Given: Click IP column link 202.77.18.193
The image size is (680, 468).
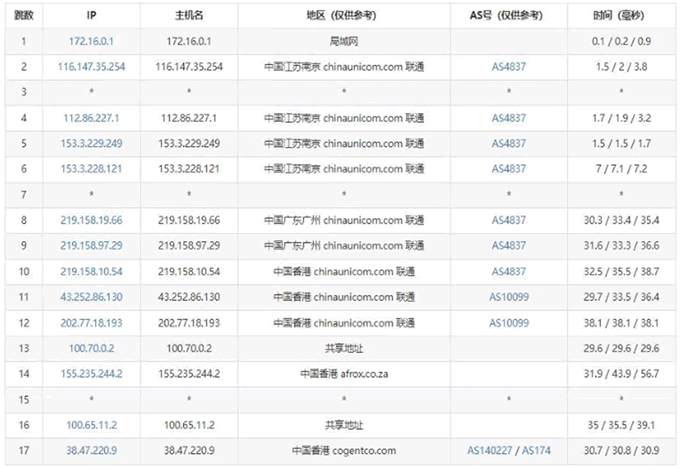Looking at the screenshot, I should click(x=91, y=322).
